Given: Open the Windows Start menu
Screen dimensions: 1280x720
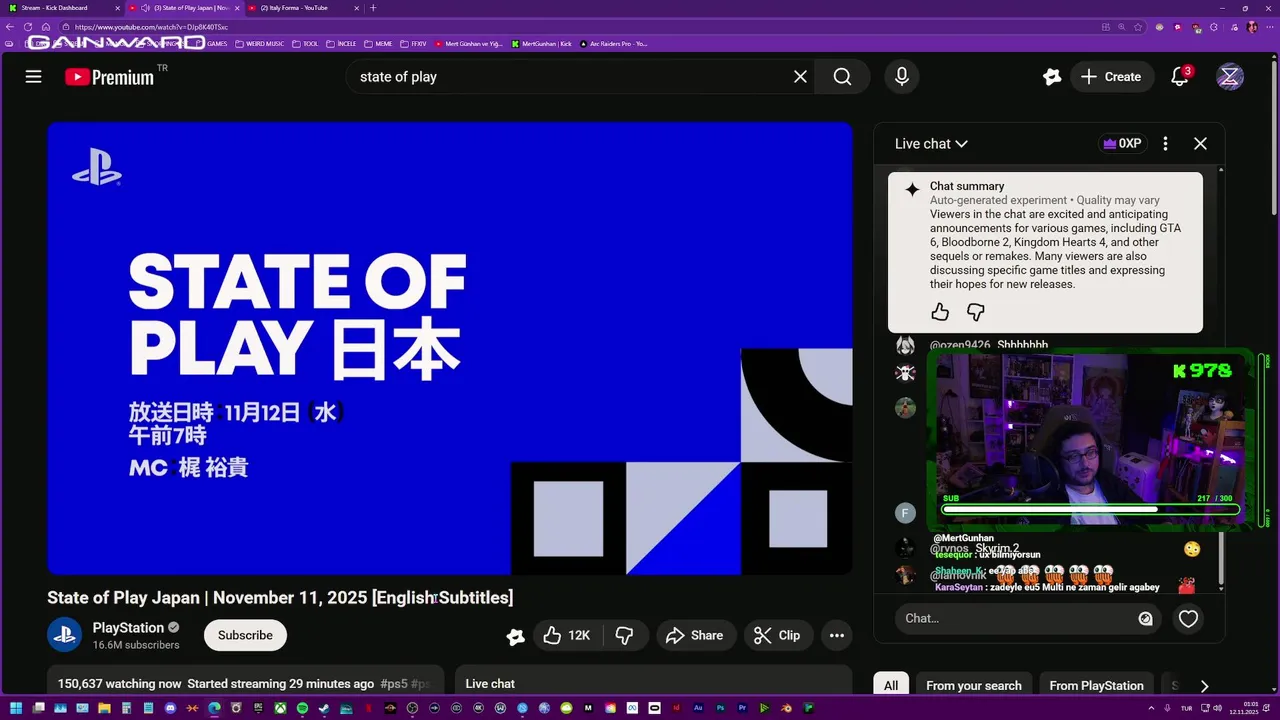Looking at the screenshot, I should [16, 708].
